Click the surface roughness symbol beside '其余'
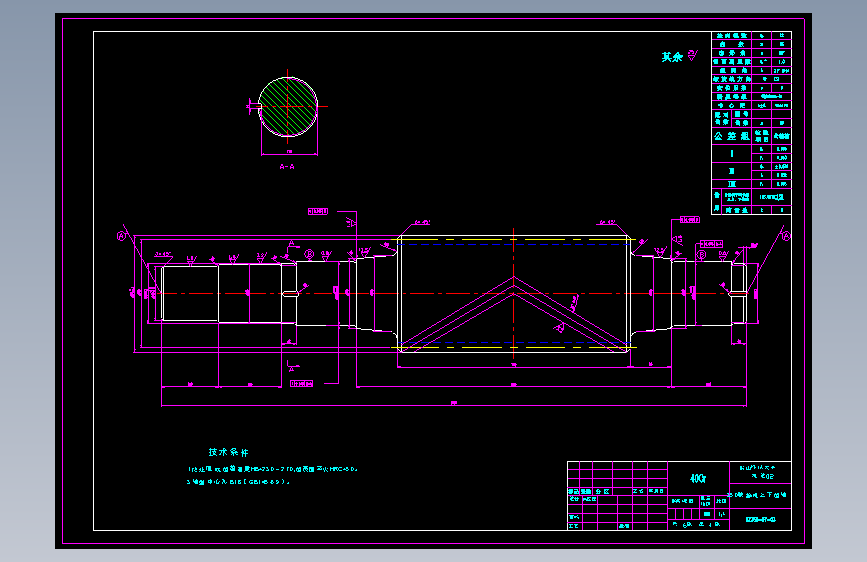This screenshot has width=867, height=562. [x=692, y=56]
